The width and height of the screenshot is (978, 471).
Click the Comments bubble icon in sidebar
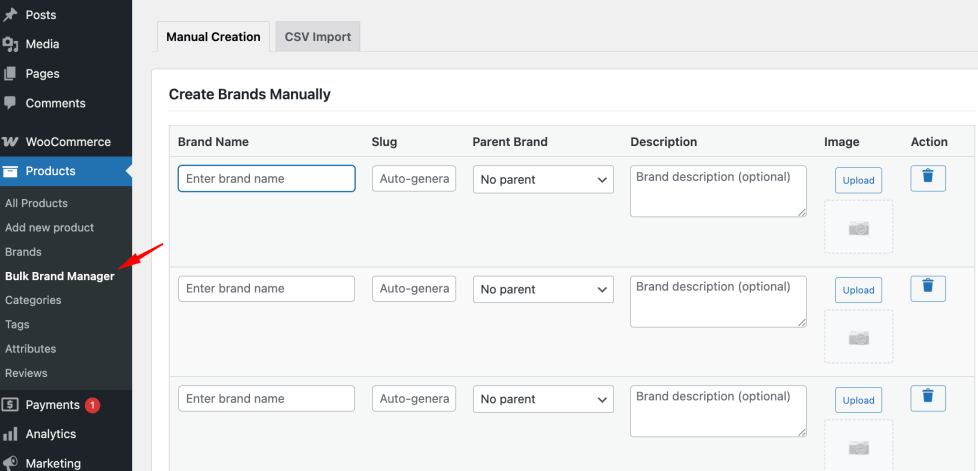pos(10,103)
